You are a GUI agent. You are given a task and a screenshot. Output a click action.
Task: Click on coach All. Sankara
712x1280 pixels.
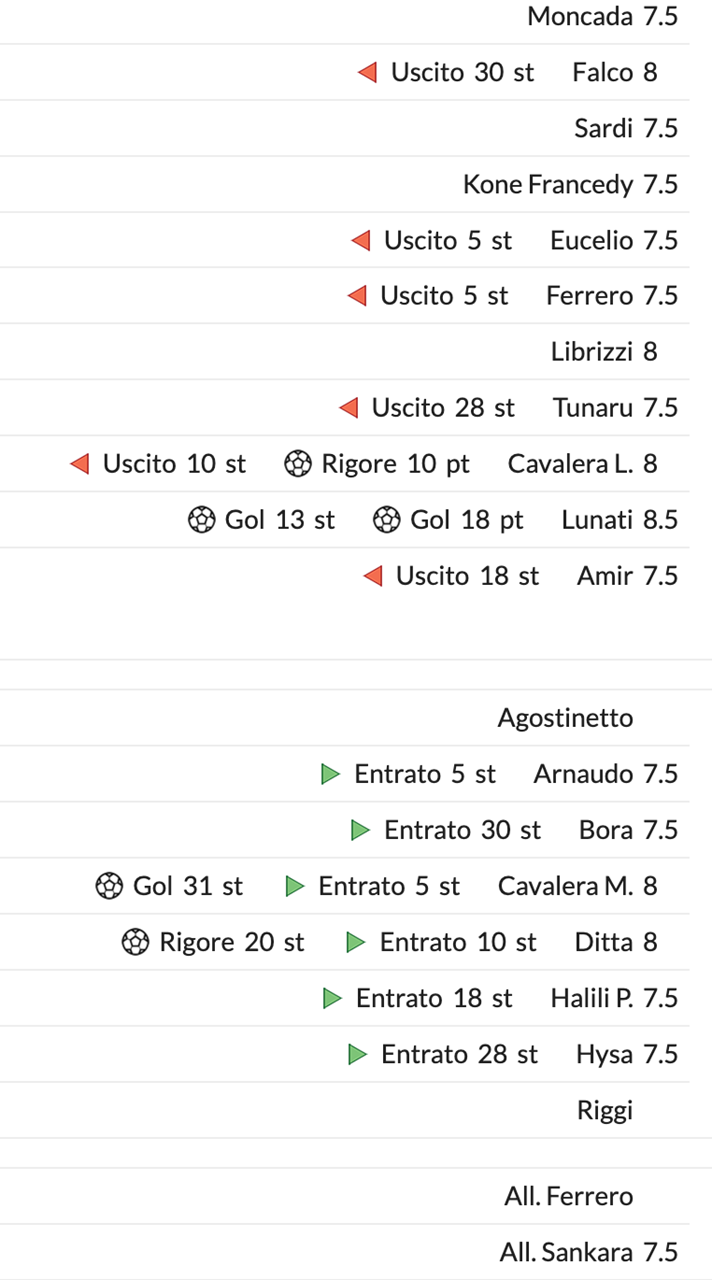pos(566,1252)
